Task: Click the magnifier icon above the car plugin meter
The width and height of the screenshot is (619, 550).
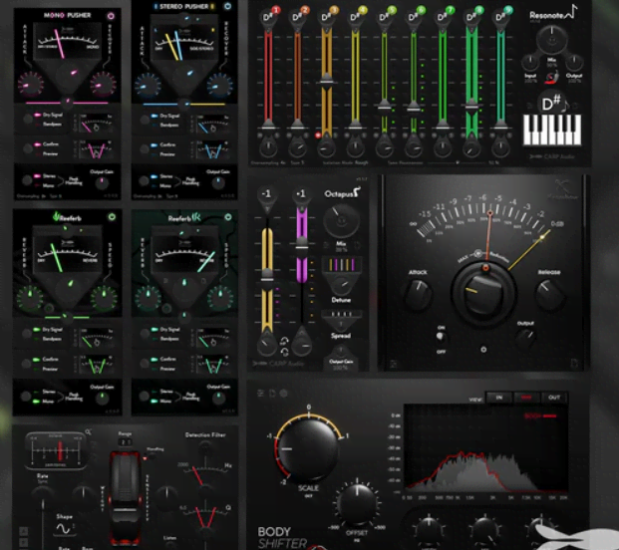Action: (88, 432)
